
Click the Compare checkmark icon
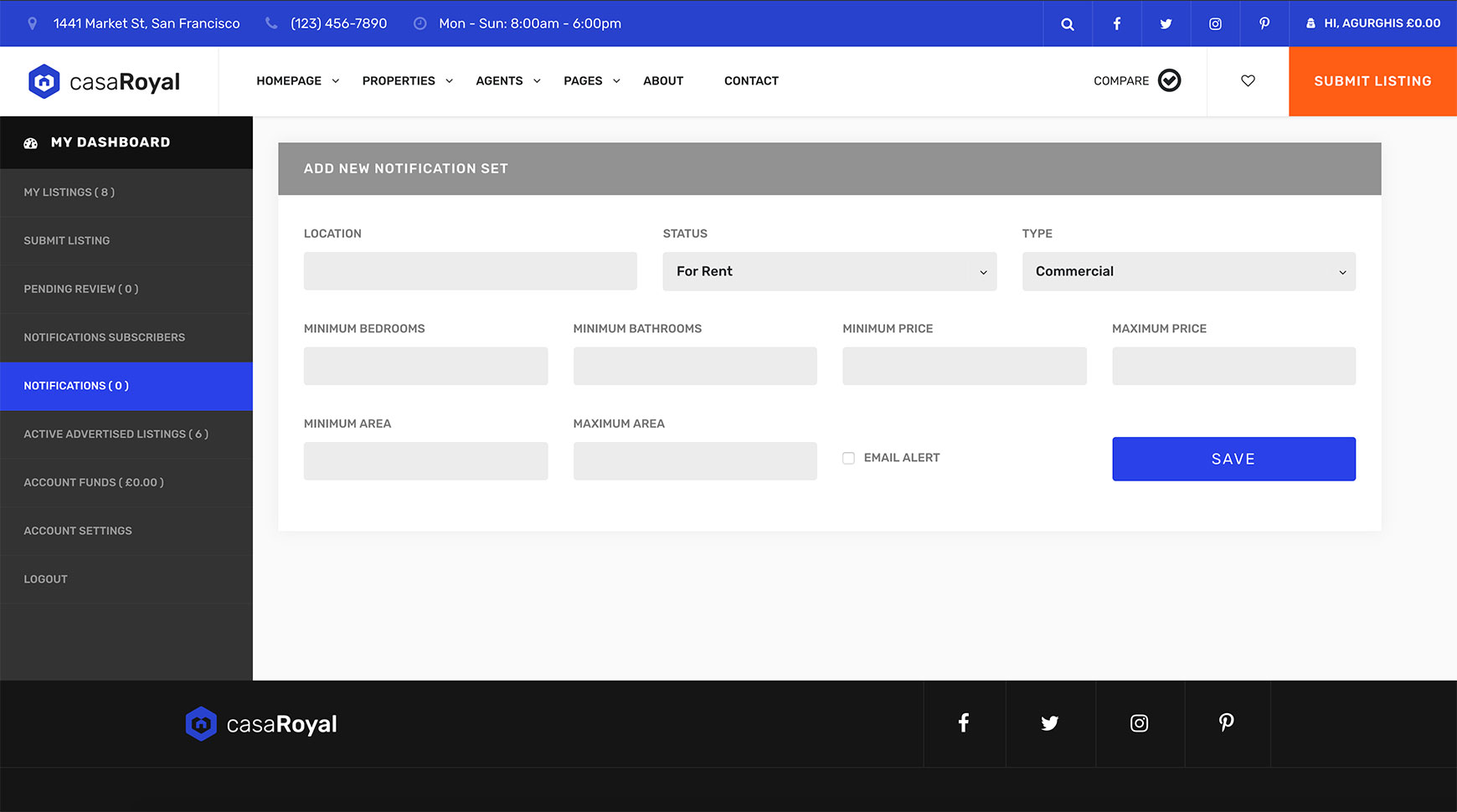(1169, 80)
